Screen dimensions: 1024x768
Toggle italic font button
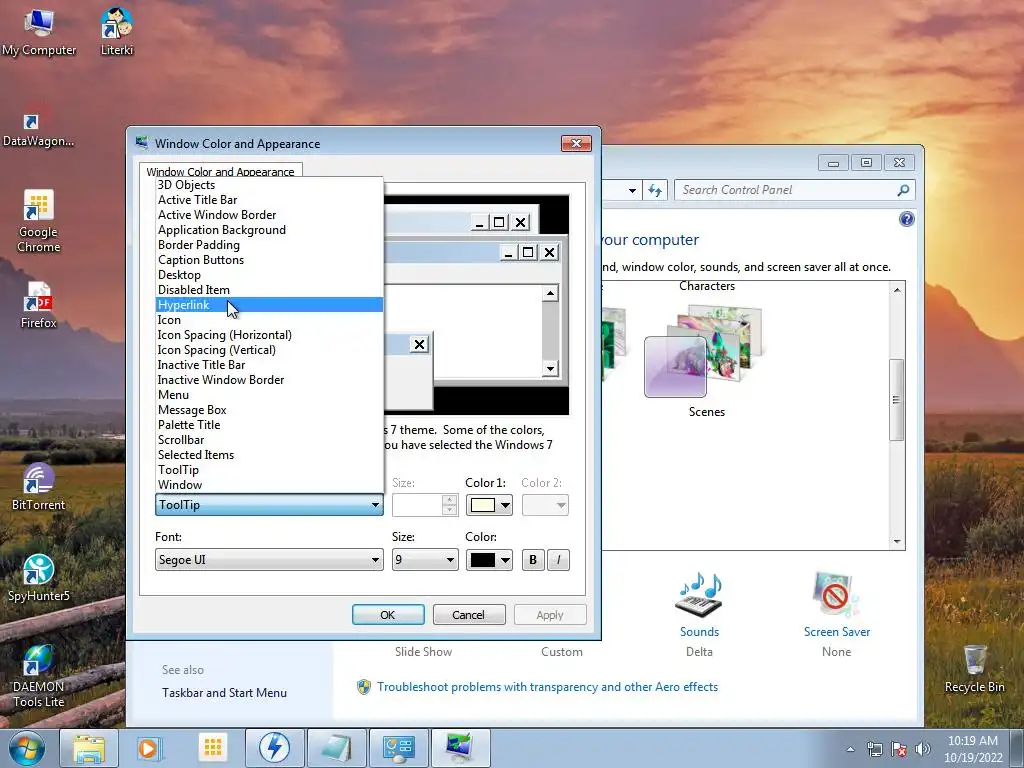[x=558, y=560]
